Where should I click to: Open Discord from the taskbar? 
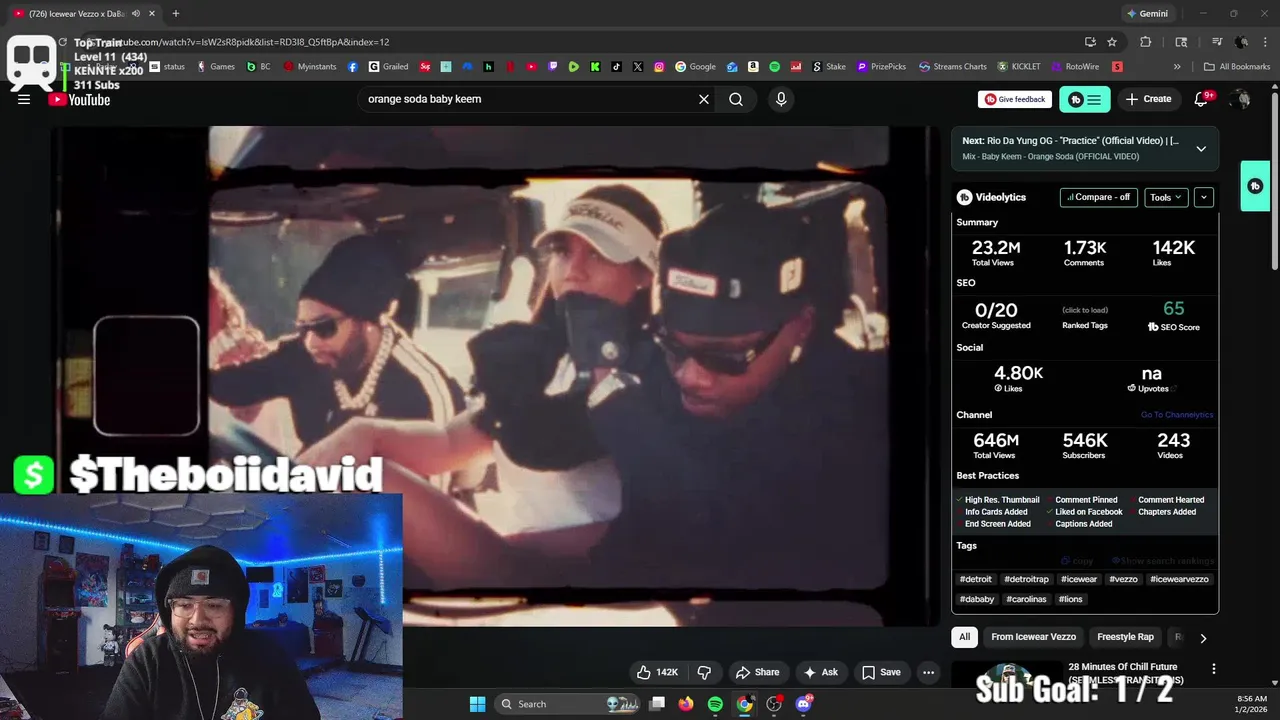[804, 704]
